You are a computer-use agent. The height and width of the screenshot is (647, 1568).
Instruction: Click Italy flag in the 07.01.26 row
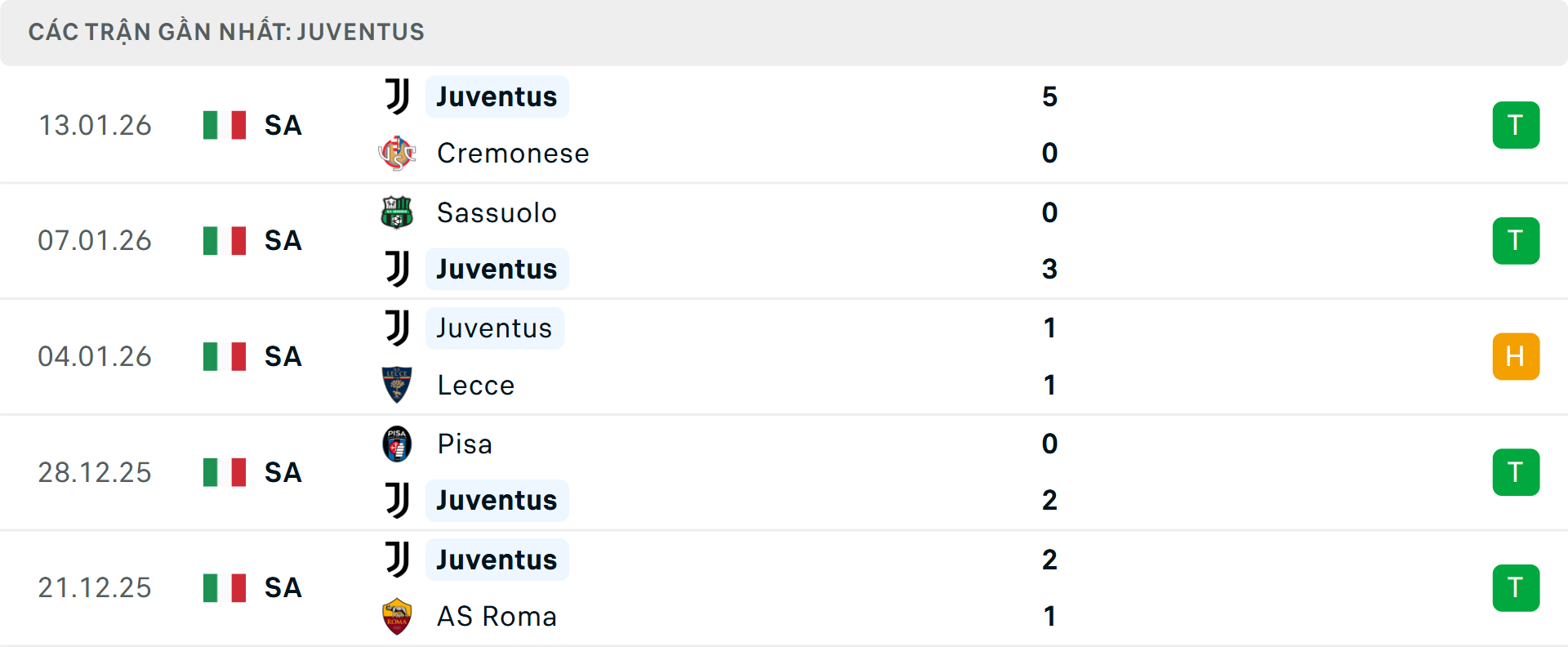tap(225, 241)
